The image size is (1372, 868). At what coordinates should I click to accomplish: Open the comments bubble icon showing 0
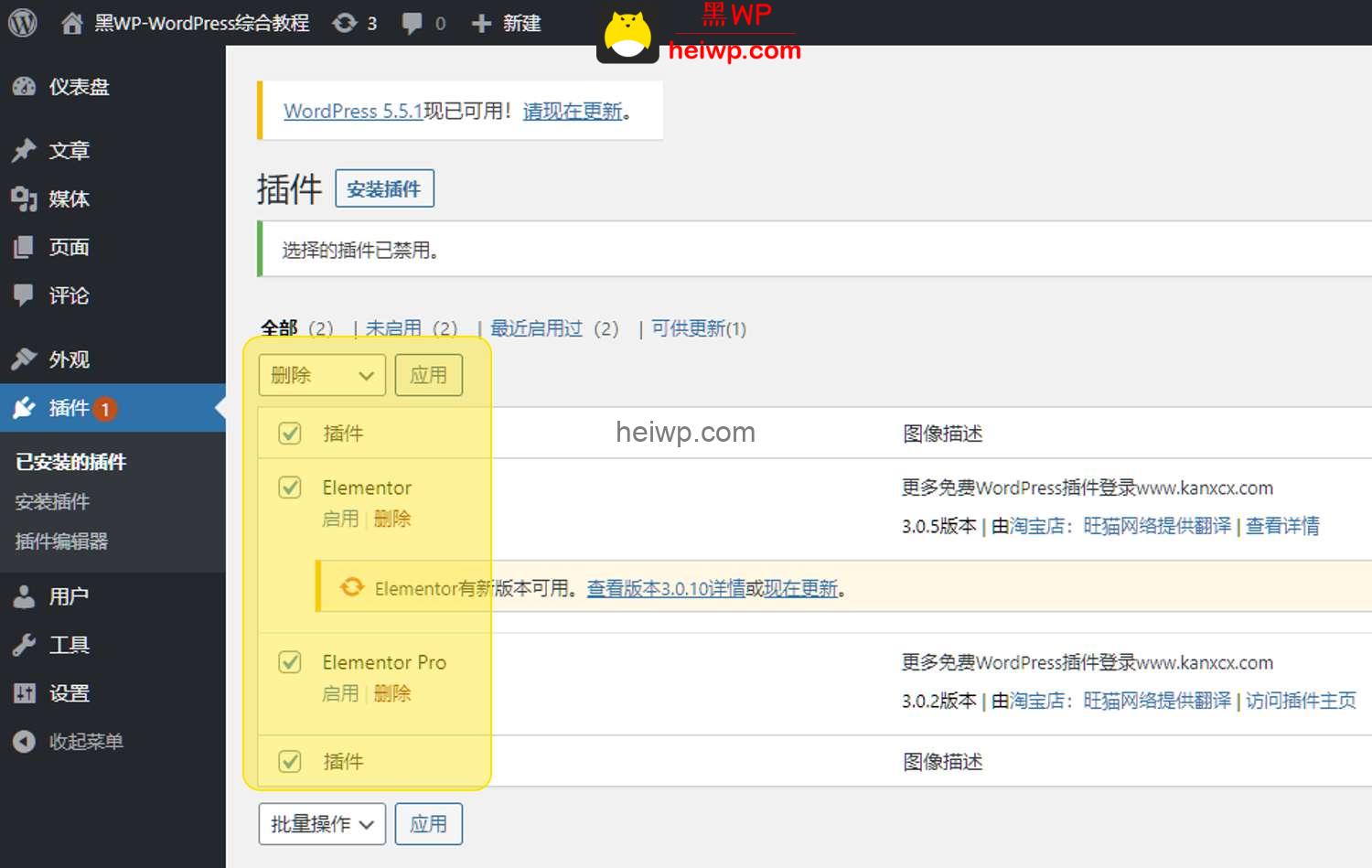tap(413, 24)
